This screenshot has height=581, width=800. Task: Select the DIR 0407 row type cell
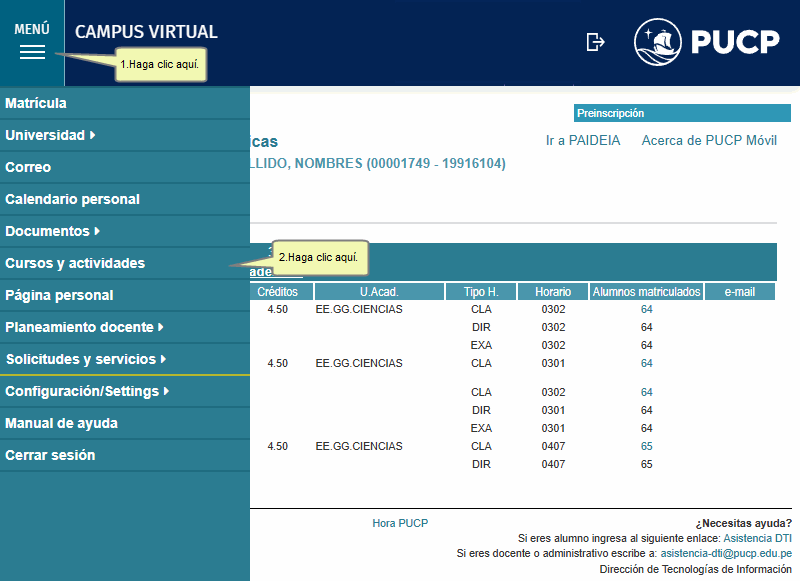481,464
